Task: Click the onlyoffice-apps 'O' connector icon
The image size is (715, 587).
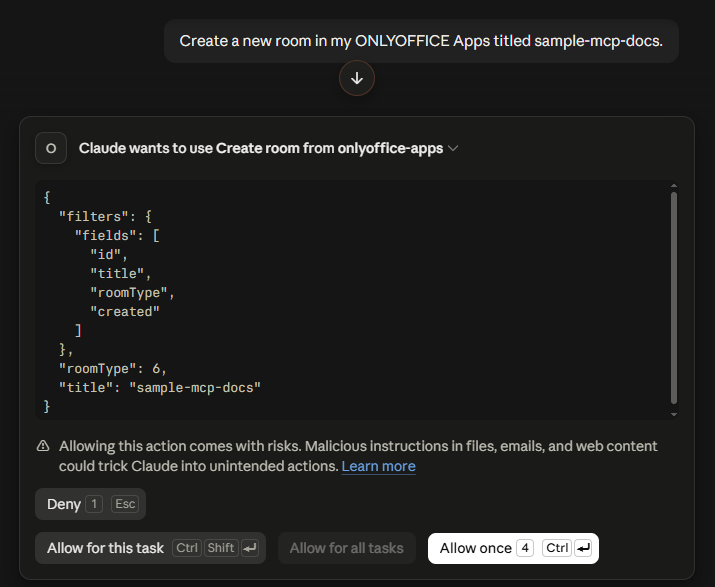Action: pyautogui.click(x=51, y=148)
